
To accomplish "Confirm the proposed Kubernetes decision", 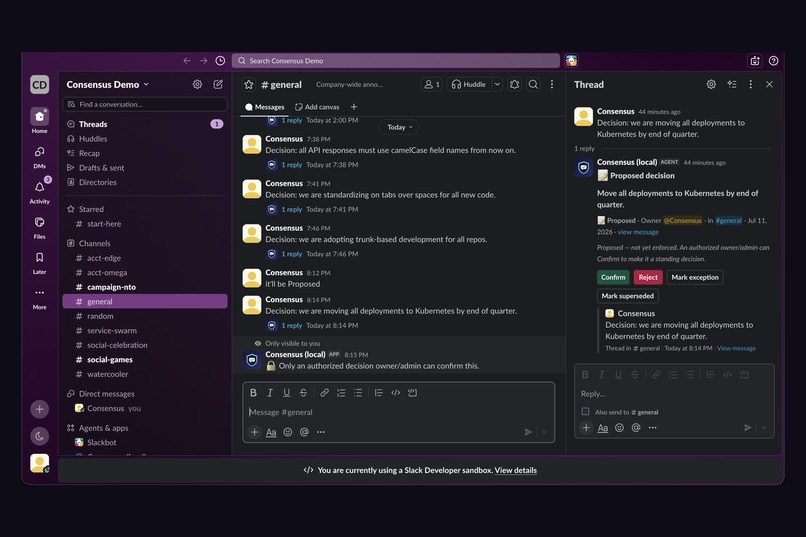I will 613,277.
